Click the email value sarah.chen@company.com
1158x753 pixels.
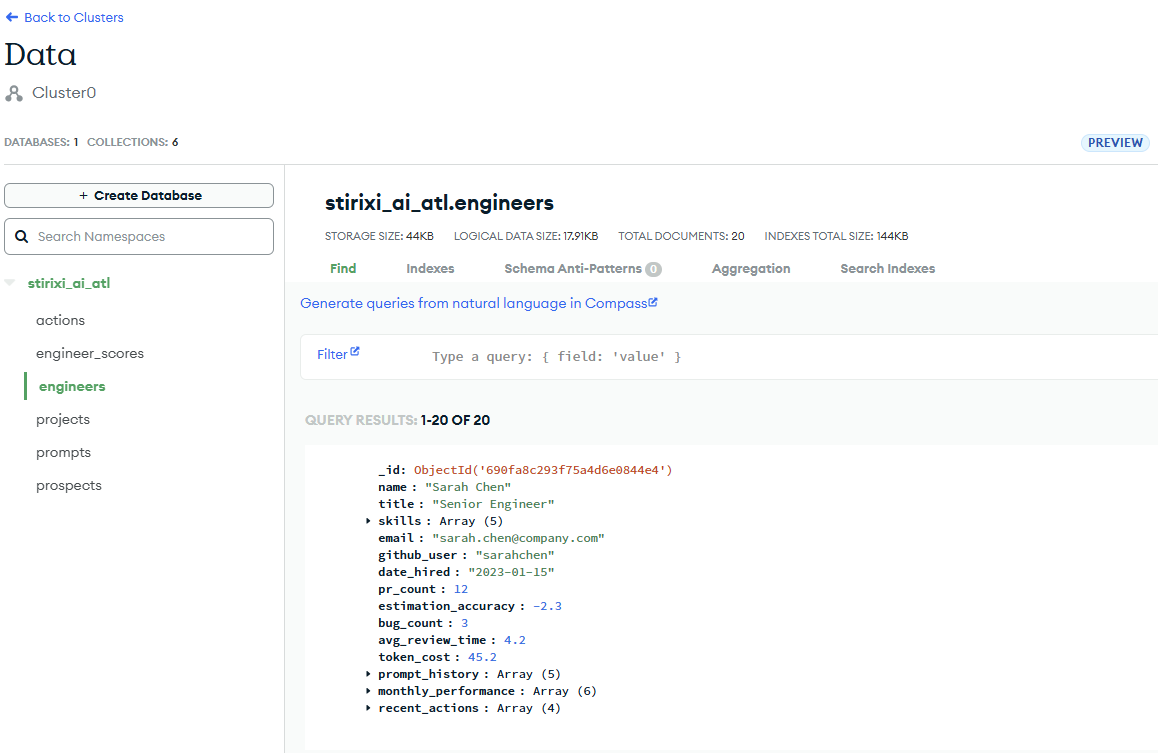(518, 537)
